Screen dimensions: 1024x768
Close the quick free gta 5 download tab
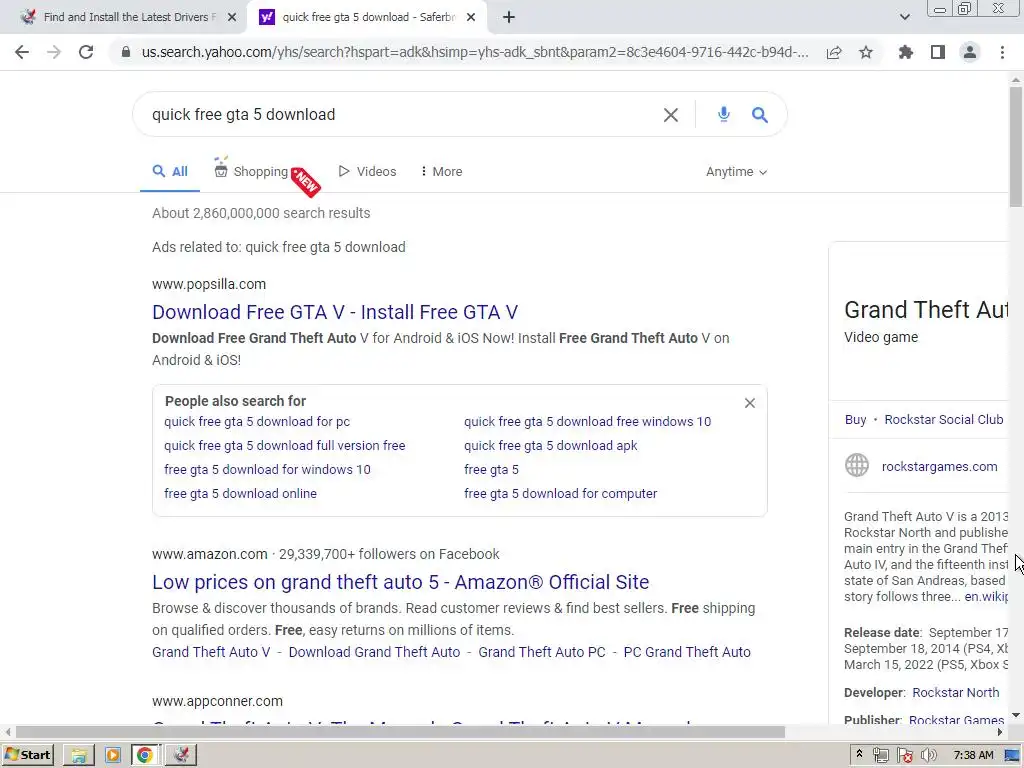pyautogui.click(x=471, y=18)
